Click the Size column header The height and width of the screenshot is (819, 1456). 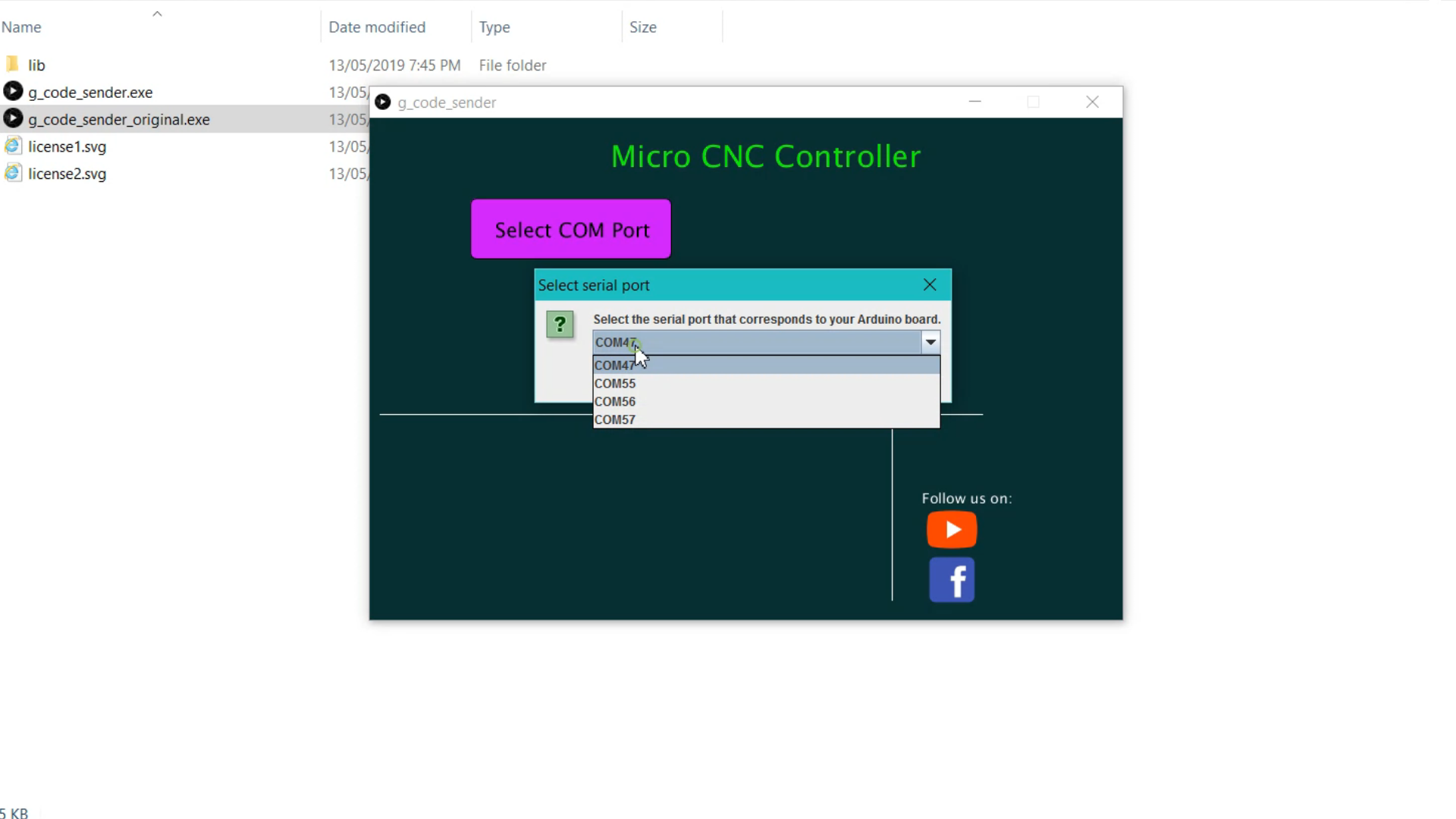coord(643,27)
